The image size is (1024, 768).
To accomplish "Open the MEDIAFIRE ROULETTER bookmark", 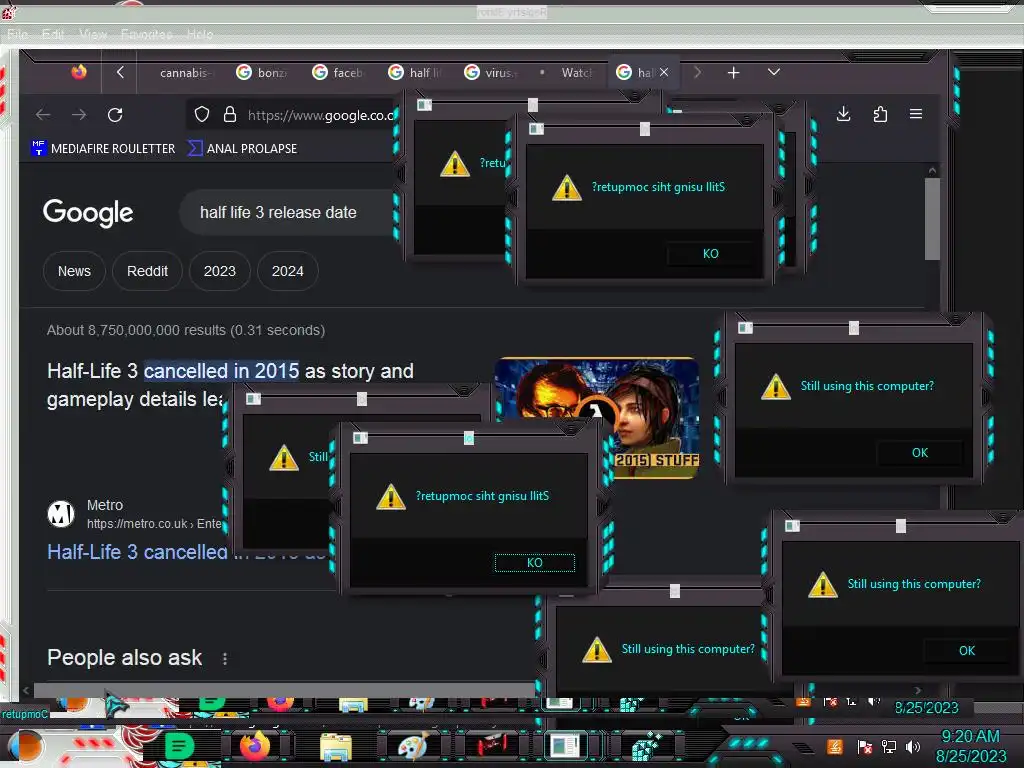I will tap(103, 149).
